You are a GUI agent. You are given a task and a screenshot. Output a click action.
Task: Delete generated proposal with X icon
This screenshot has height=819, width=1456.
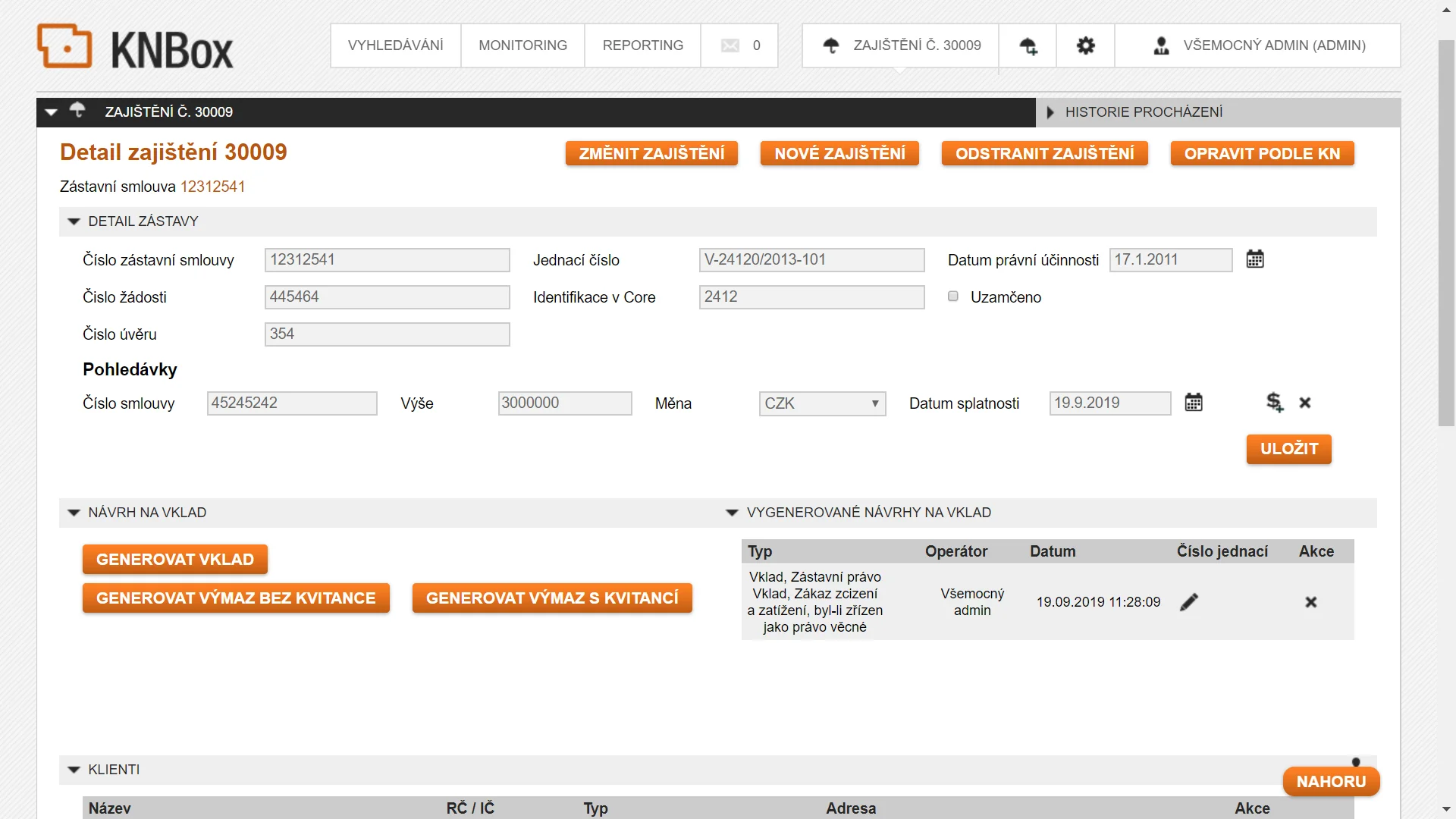pos(1311,602)
